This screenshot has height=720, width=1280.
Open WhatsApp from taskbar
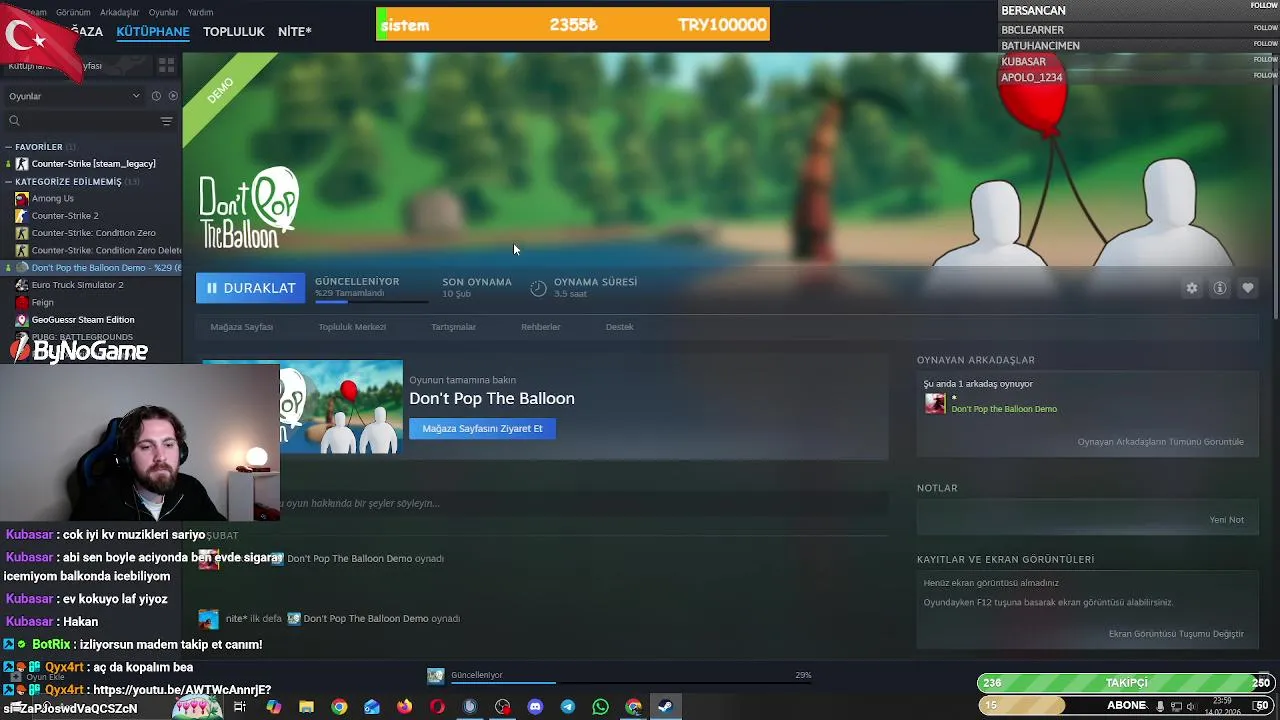(600, 707)
